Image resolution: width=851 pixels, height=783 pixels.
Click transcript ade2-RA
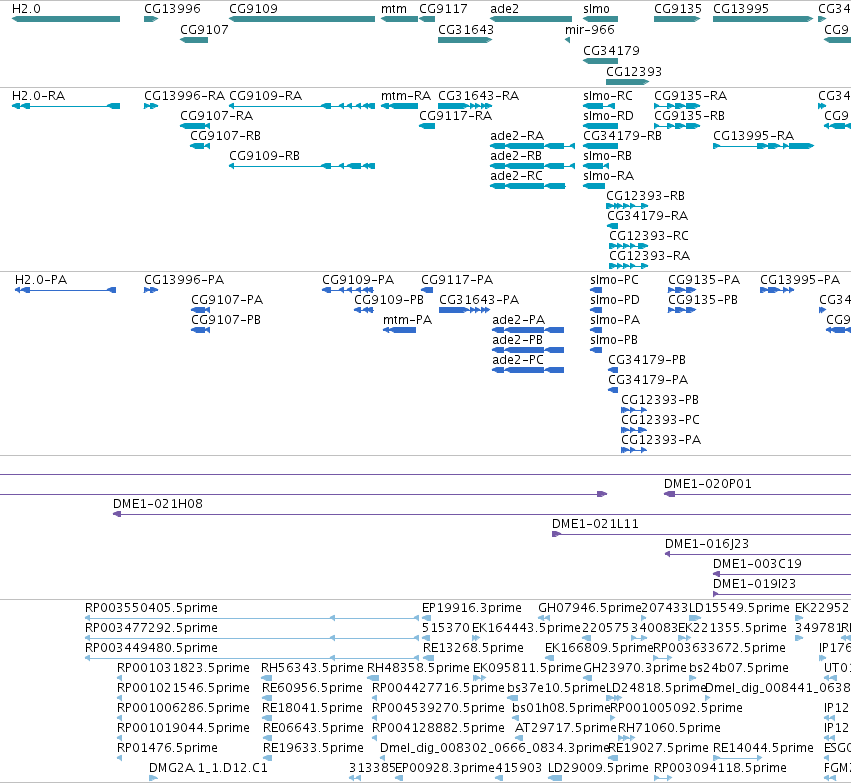(532, 145)
